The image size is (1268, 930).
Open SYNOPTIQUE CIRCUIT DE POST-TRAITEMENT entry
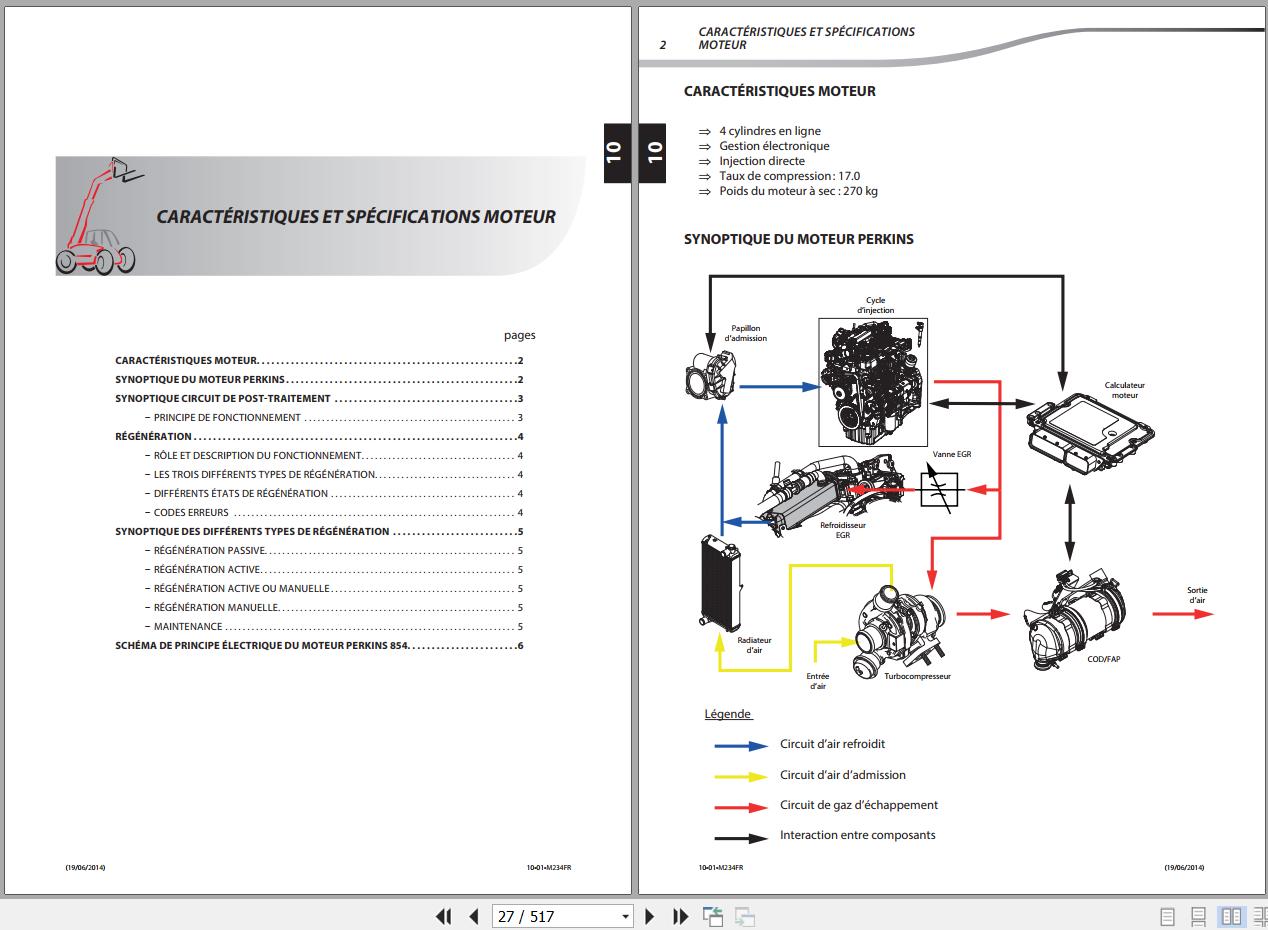pos(319,399)
